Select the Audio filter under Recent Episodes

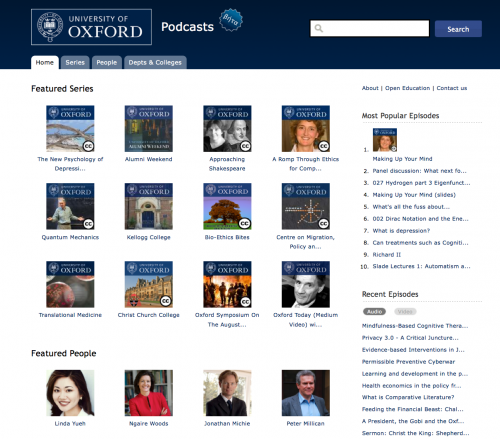(x=374, y=312)
